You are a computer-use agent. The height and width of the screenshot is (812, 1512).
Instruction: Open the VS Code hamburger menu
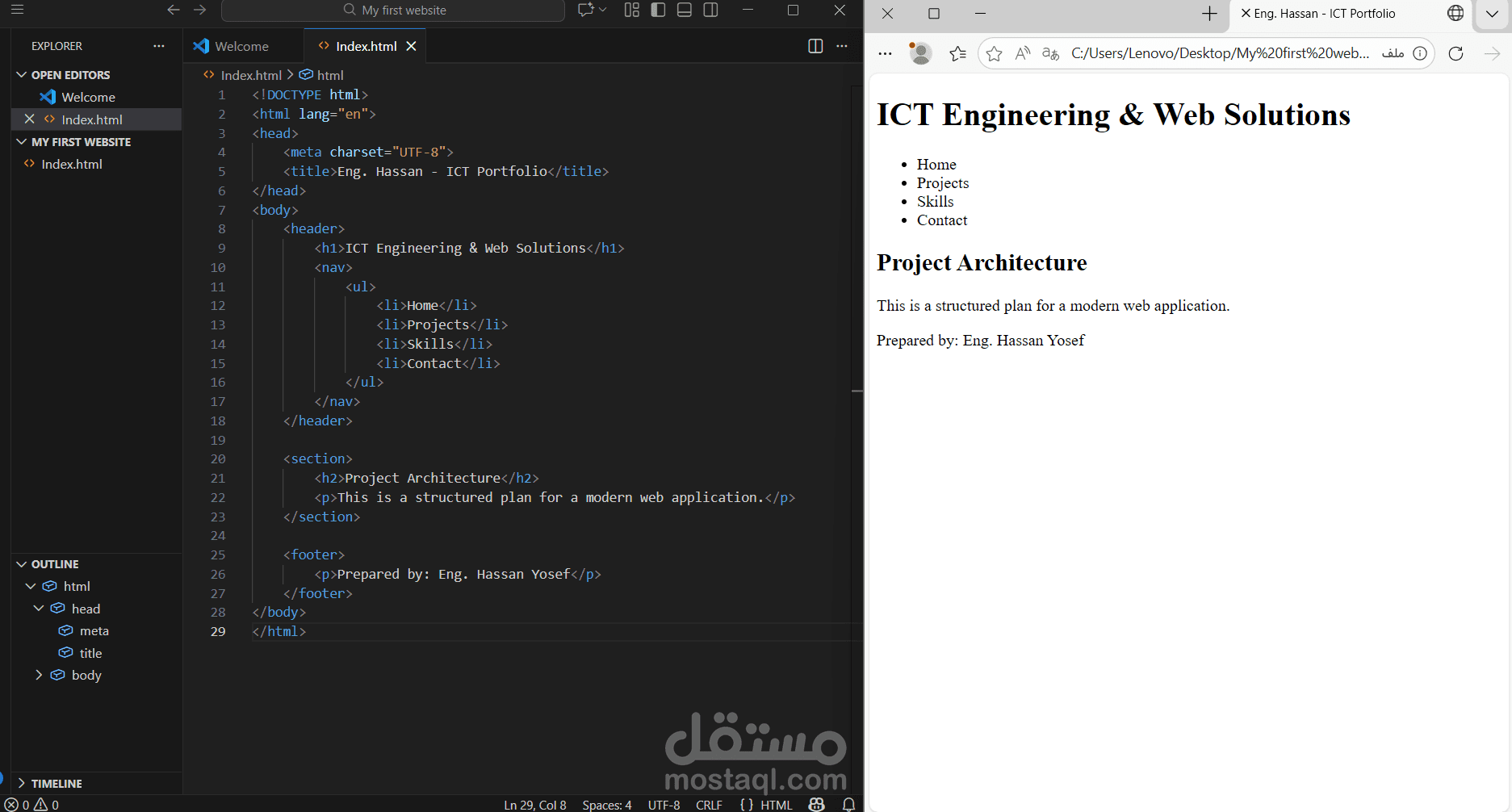tap(17, 10)
